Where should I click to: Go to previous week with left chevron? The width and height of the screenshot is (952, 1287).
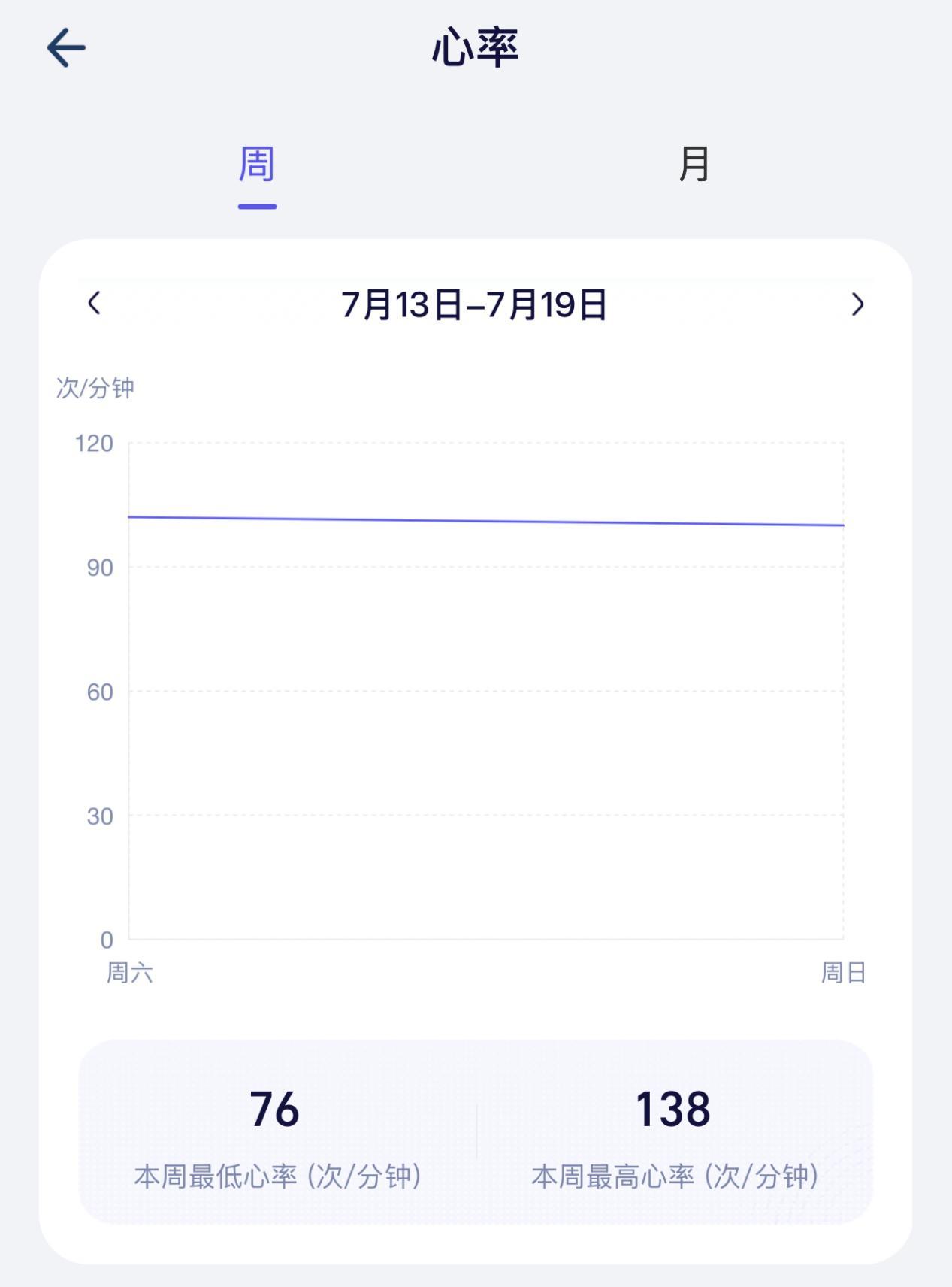[94, 304]
